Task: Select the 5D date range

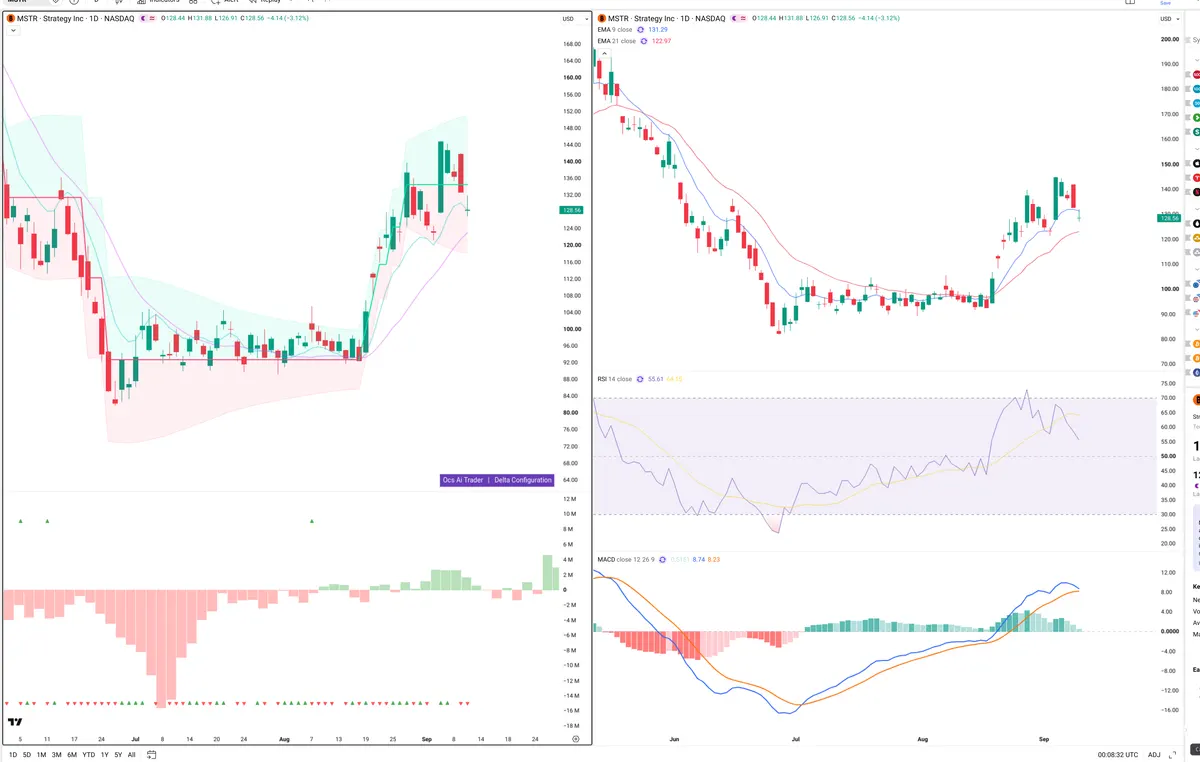Action: tap(27, 755)
